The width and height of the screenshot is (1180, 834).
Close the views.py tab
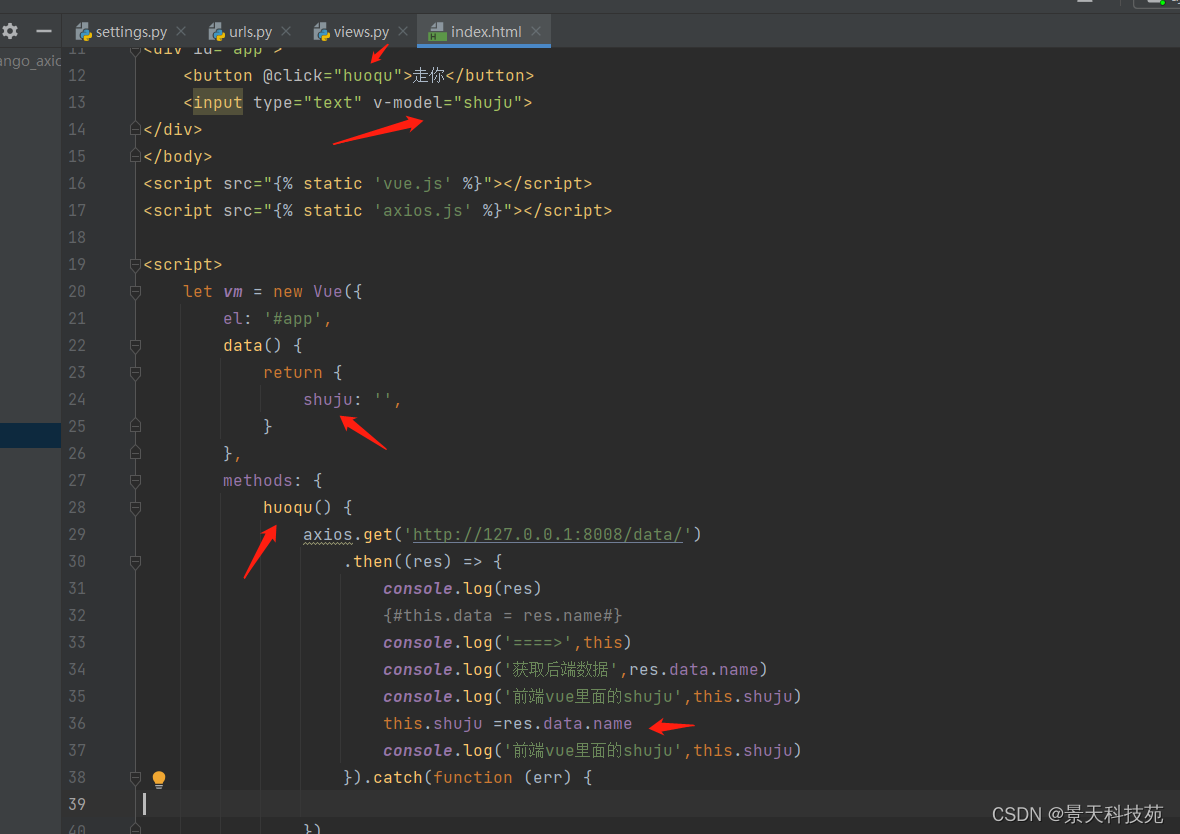point(403,32)
